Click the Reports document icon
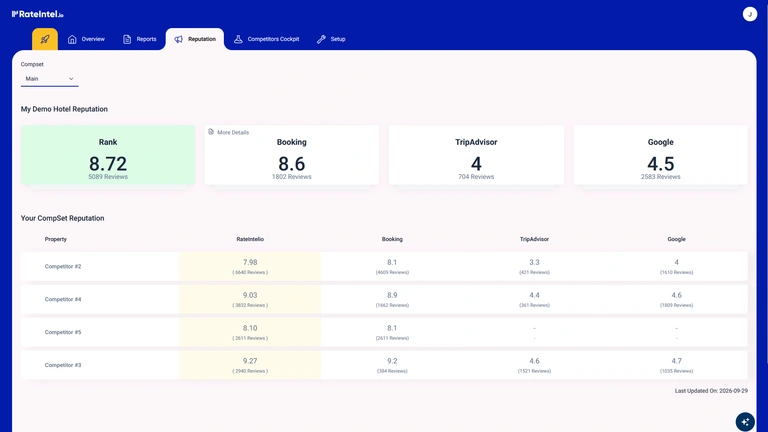Image resolution: width=768 pixels, height=432 pixels. point(127,39)
